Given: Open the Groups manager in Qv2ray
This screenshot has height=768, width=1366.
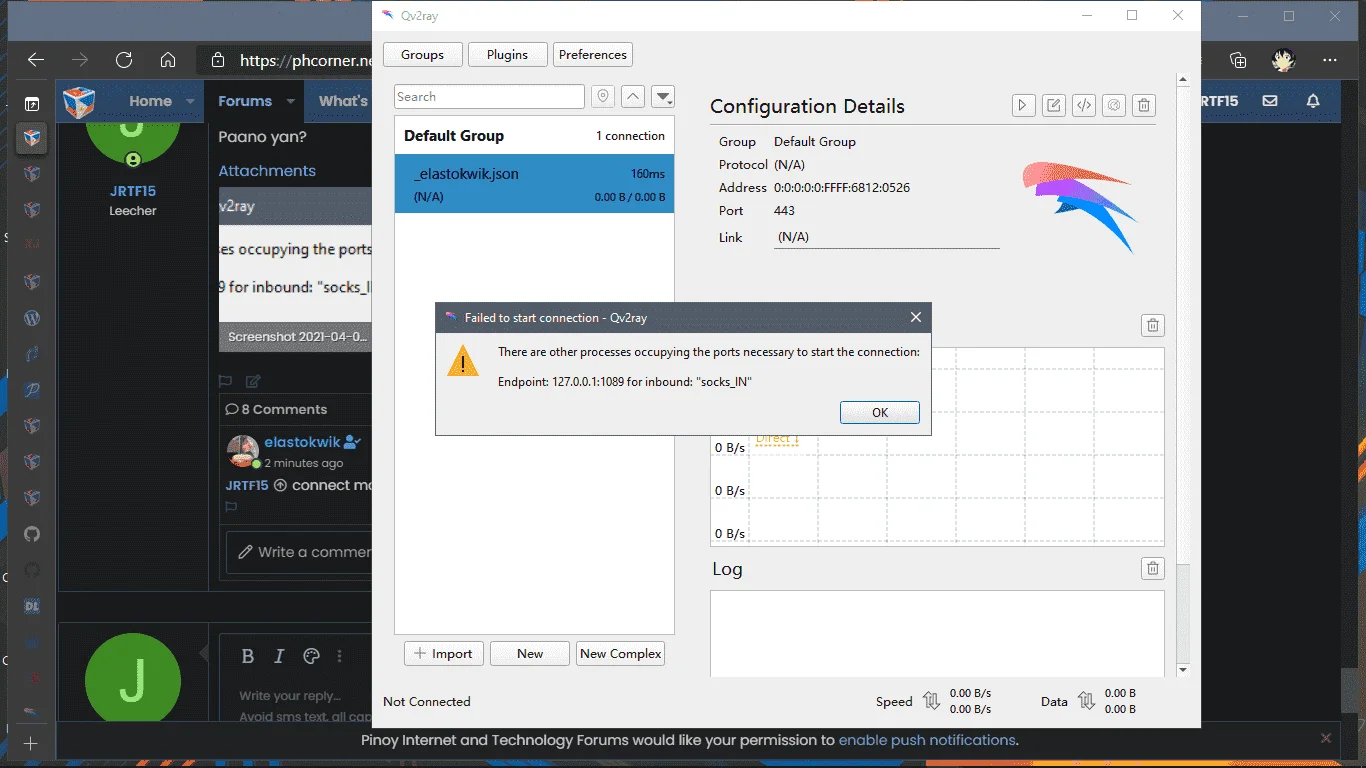Looking at the screenshot, I should (422, 55).
